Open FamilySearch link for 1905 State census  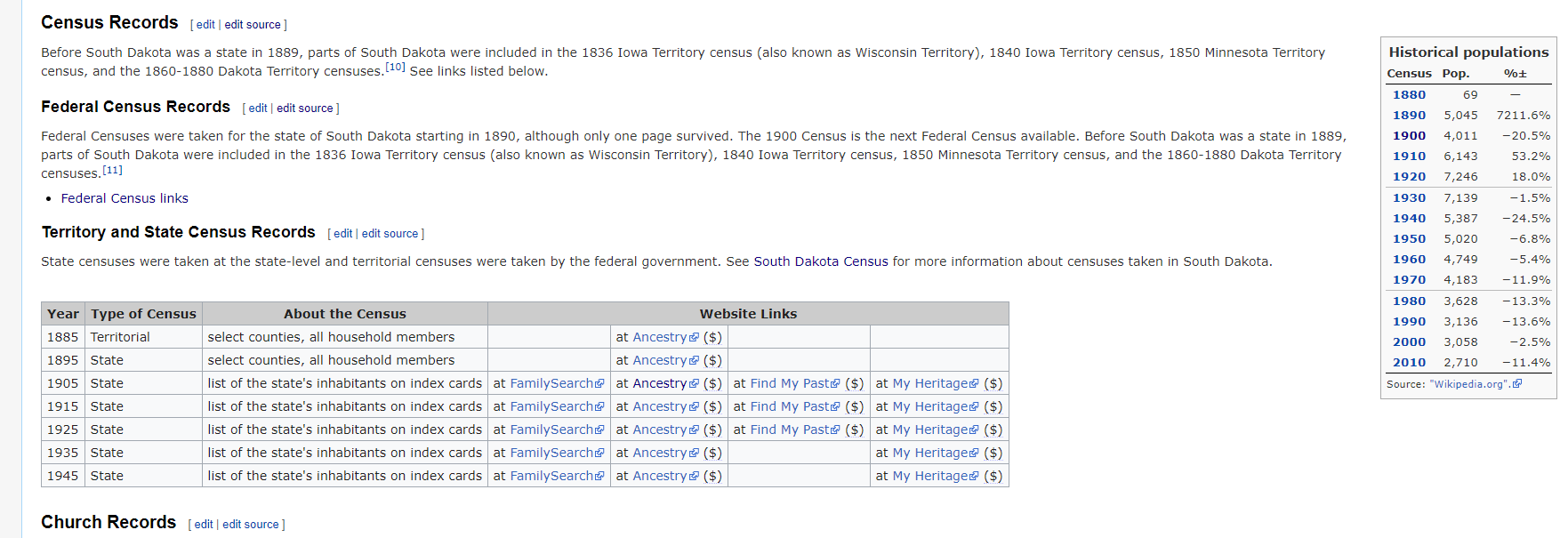point(551,383)
